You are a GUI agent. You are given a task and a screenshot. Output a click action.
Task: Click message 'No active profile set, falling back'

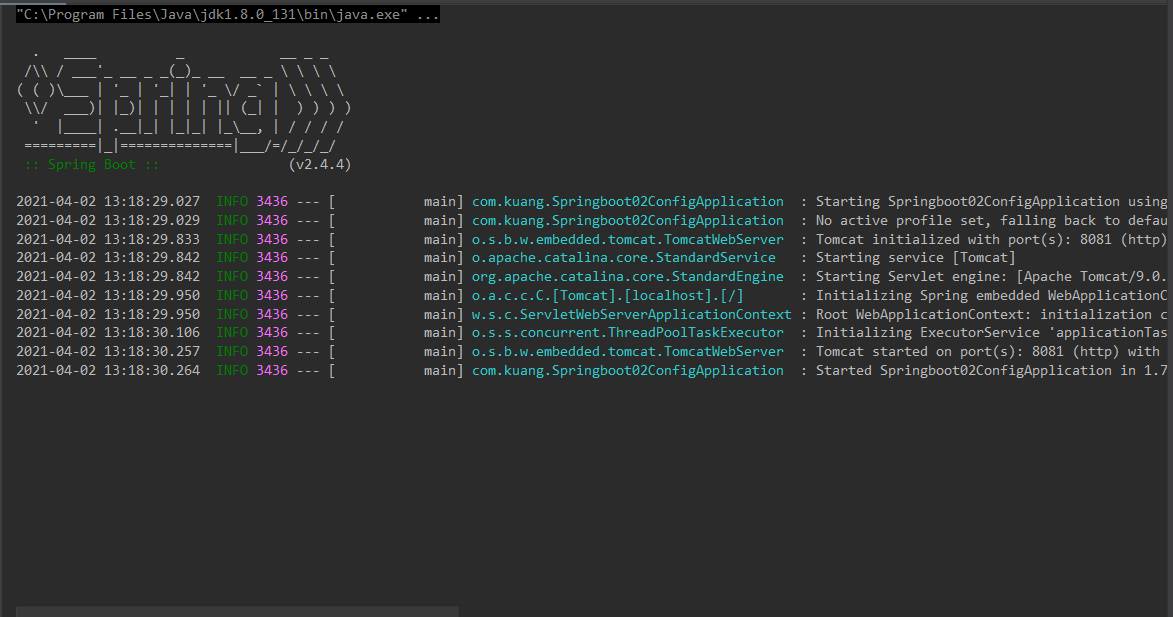[956, 221]
